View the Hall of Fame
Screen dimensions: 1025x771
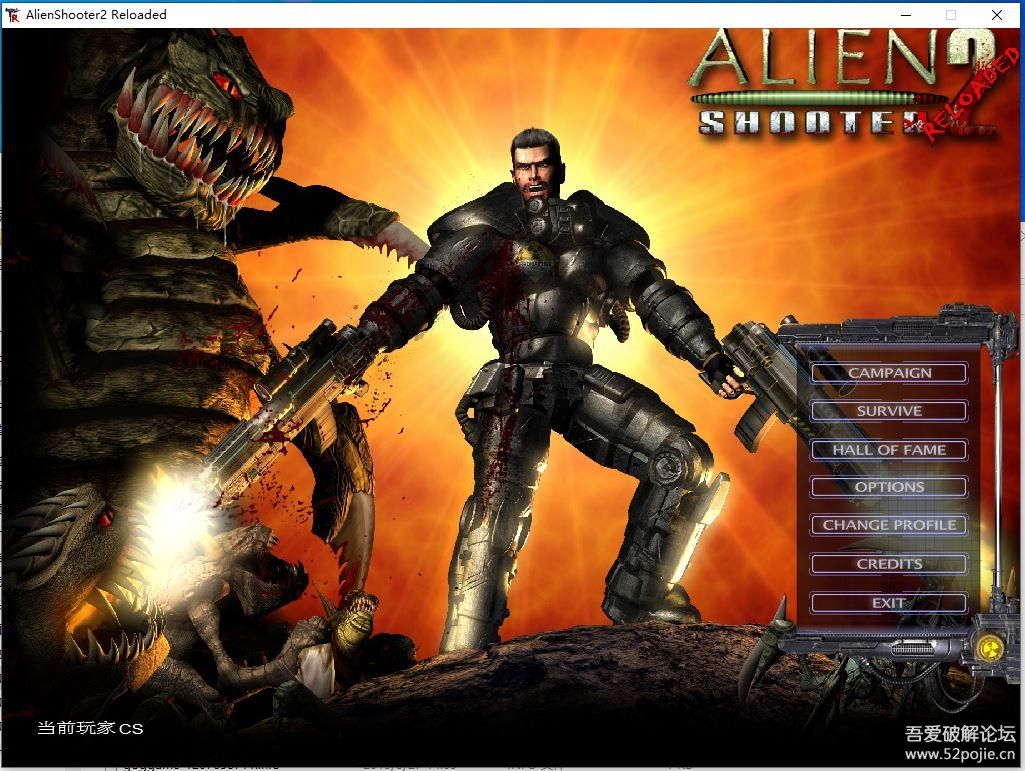tap(889, 449)
